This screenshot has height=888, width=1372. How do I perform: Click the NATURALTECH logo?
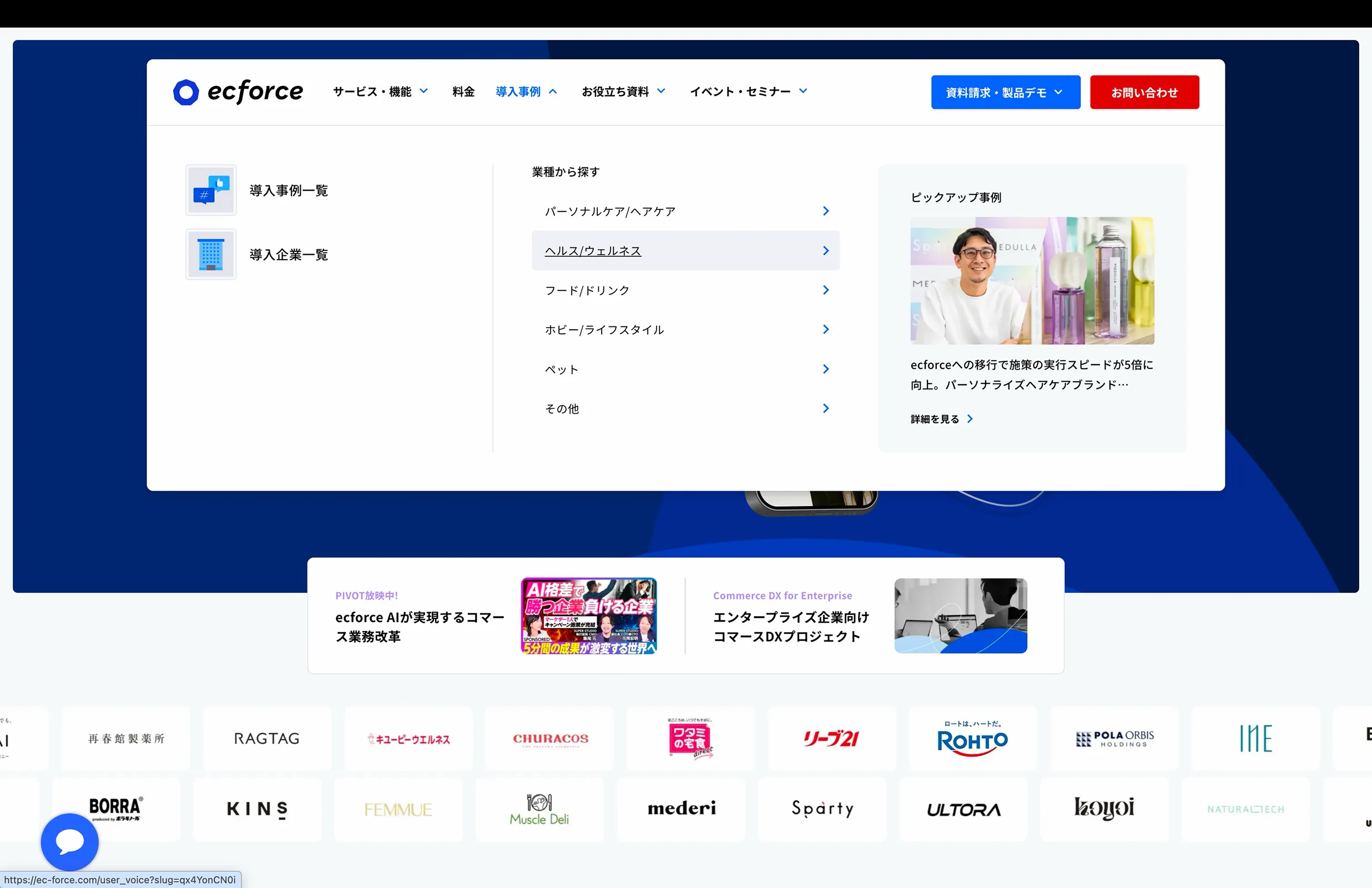click(x=1246, y=810)
